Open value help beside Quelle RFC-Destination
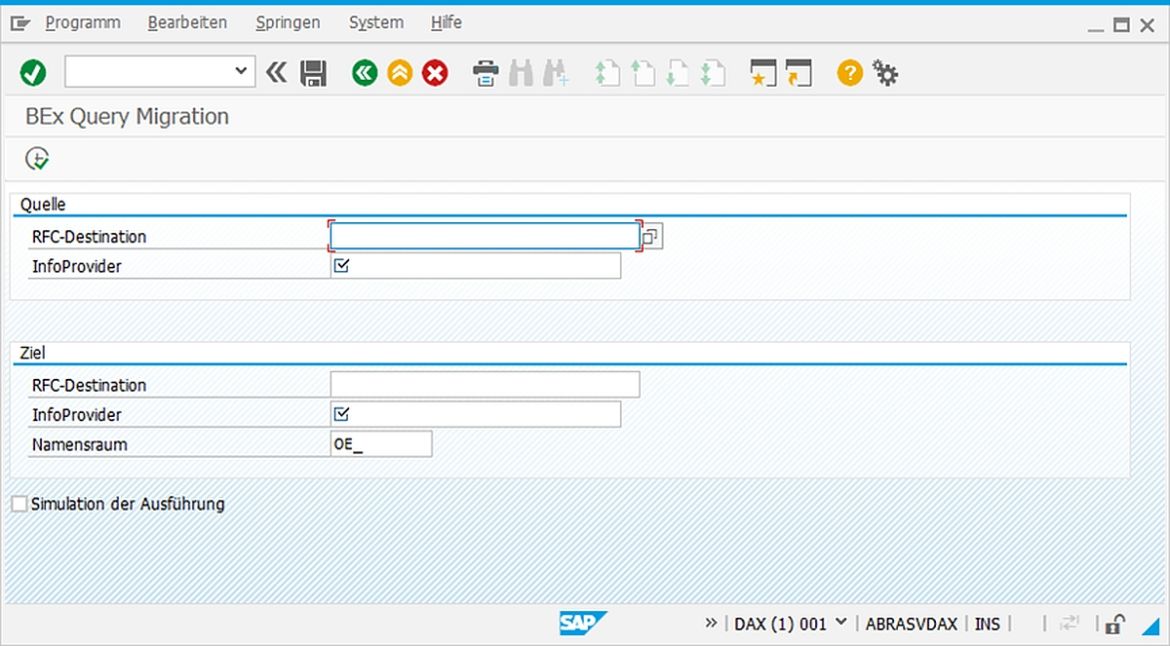 click(x=651, y=237)
